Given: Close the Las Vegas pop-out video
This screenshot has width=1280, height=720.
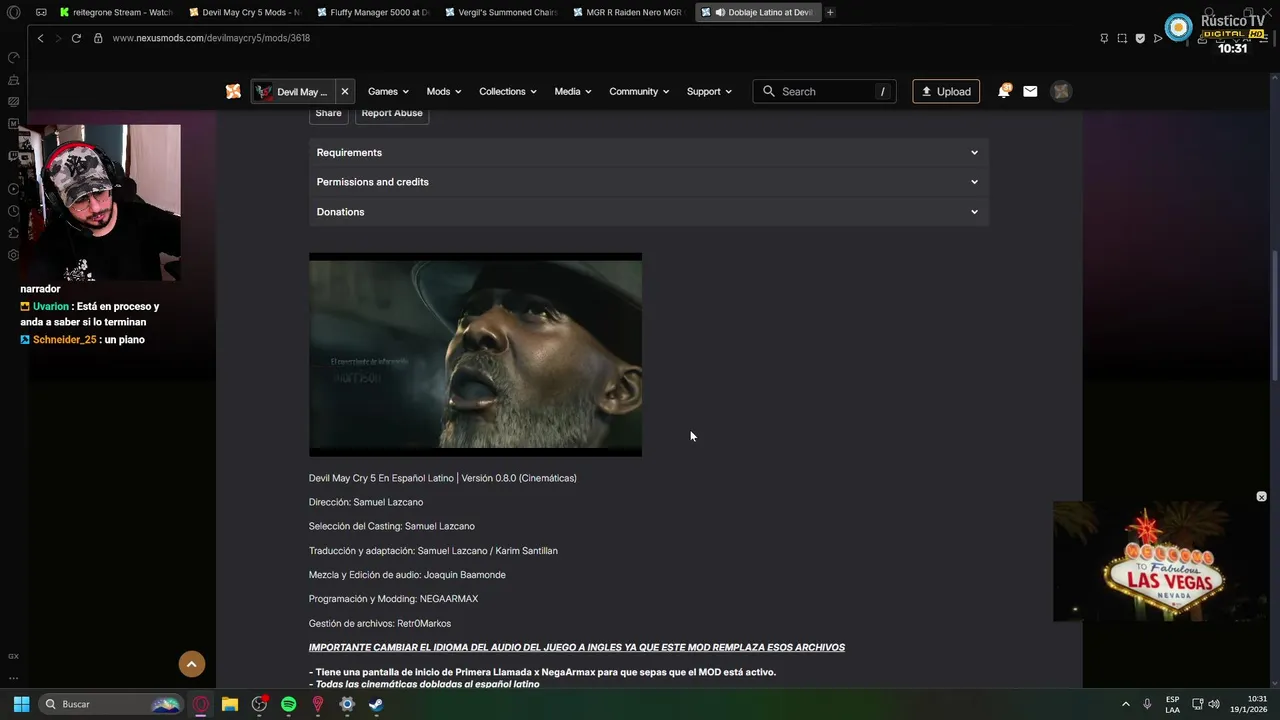Looking at the screenshot, I should click(1261, 497).
